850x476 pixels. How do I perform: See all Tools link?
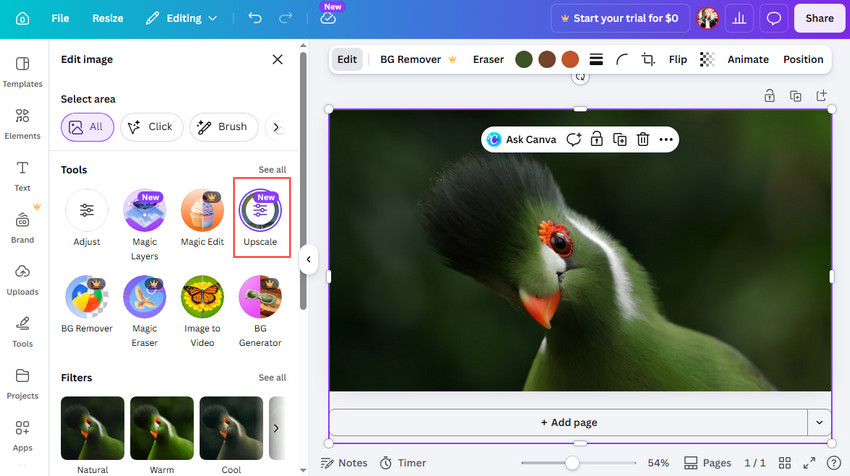click(272, 170)
